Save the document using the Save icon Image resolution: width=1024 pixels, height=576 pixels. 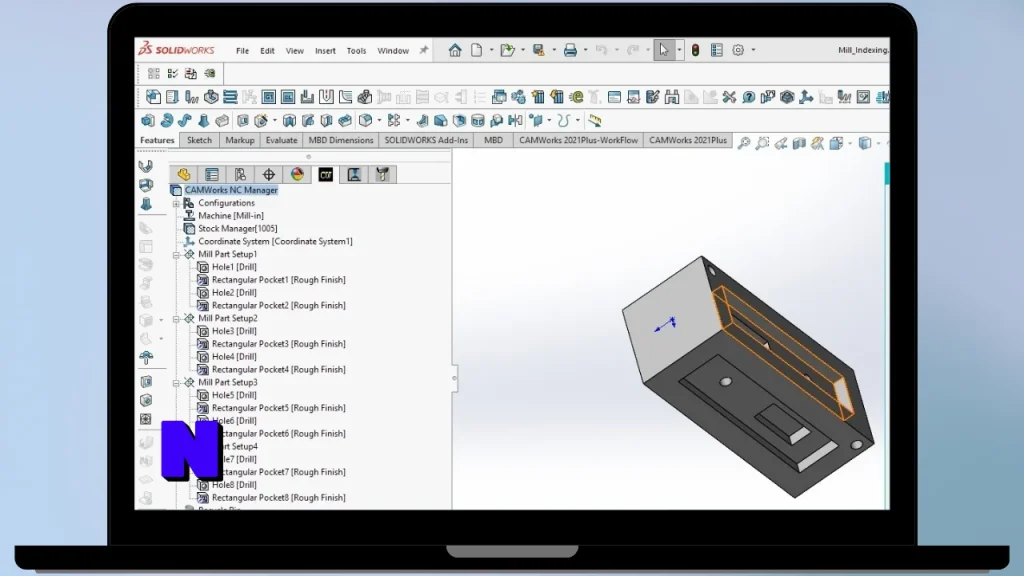539,50
